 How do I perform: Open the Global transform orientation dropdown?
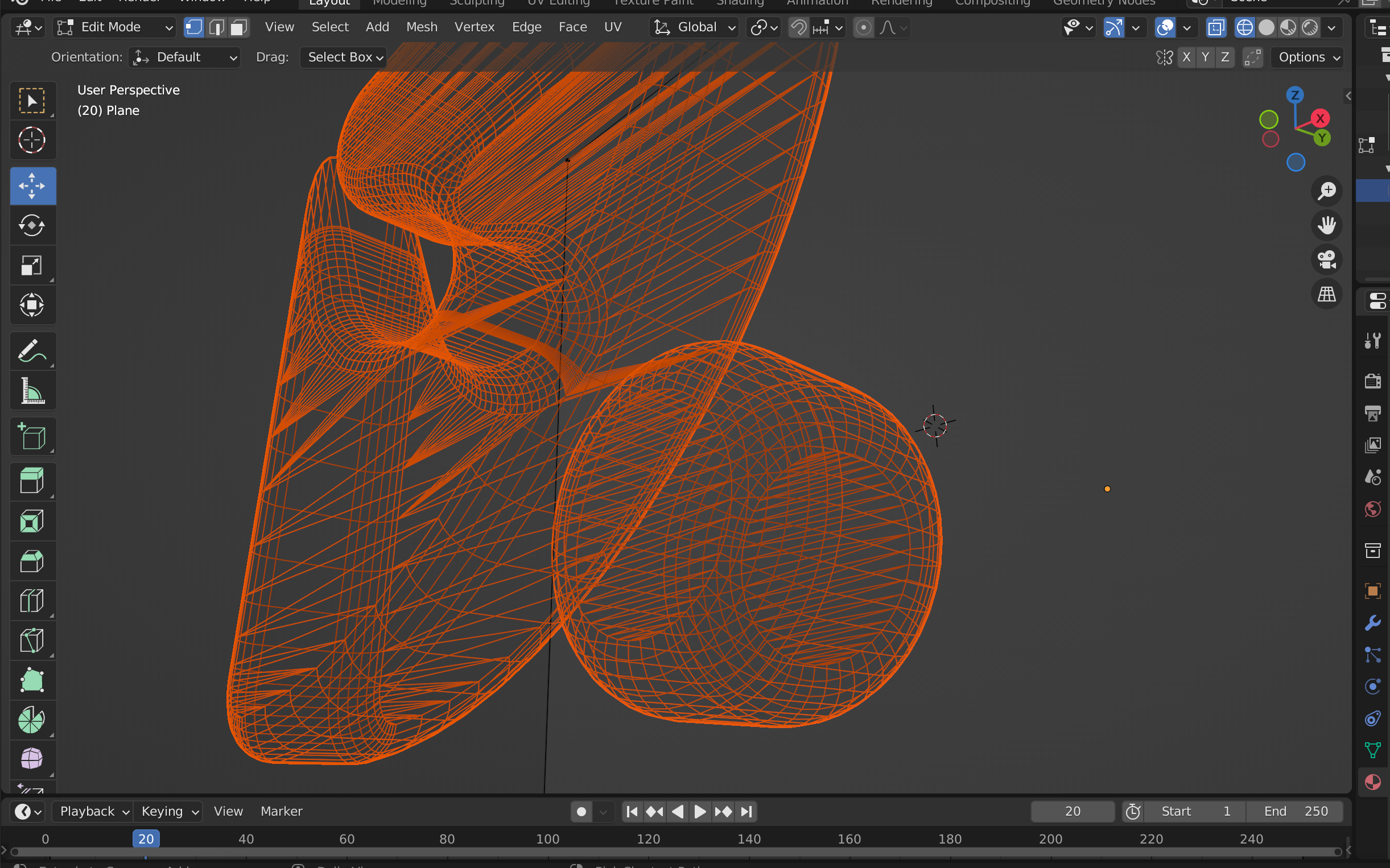pos(694,27)
